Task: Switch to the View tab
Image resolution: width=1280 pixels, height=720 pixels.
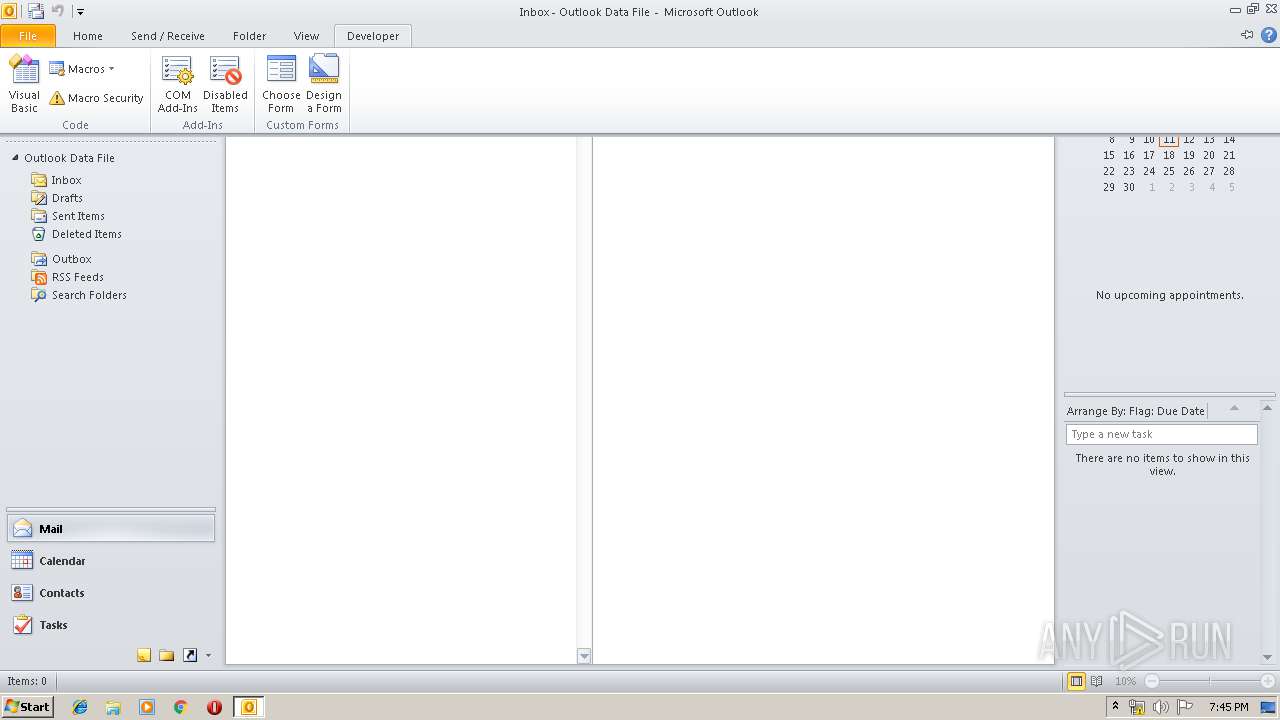Action: click(306, 36)
